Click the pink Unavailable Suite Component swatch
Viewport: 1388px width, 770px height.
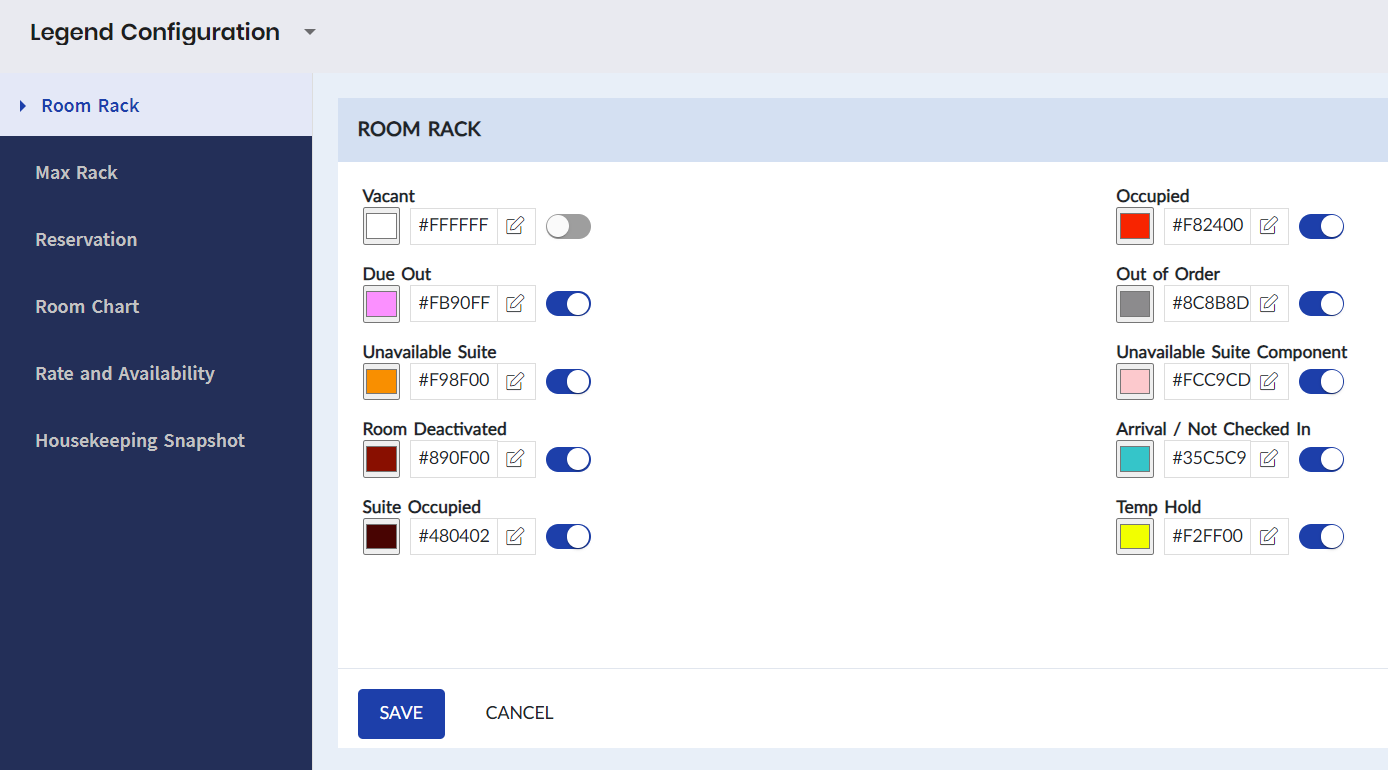[x=1135, y=381]
